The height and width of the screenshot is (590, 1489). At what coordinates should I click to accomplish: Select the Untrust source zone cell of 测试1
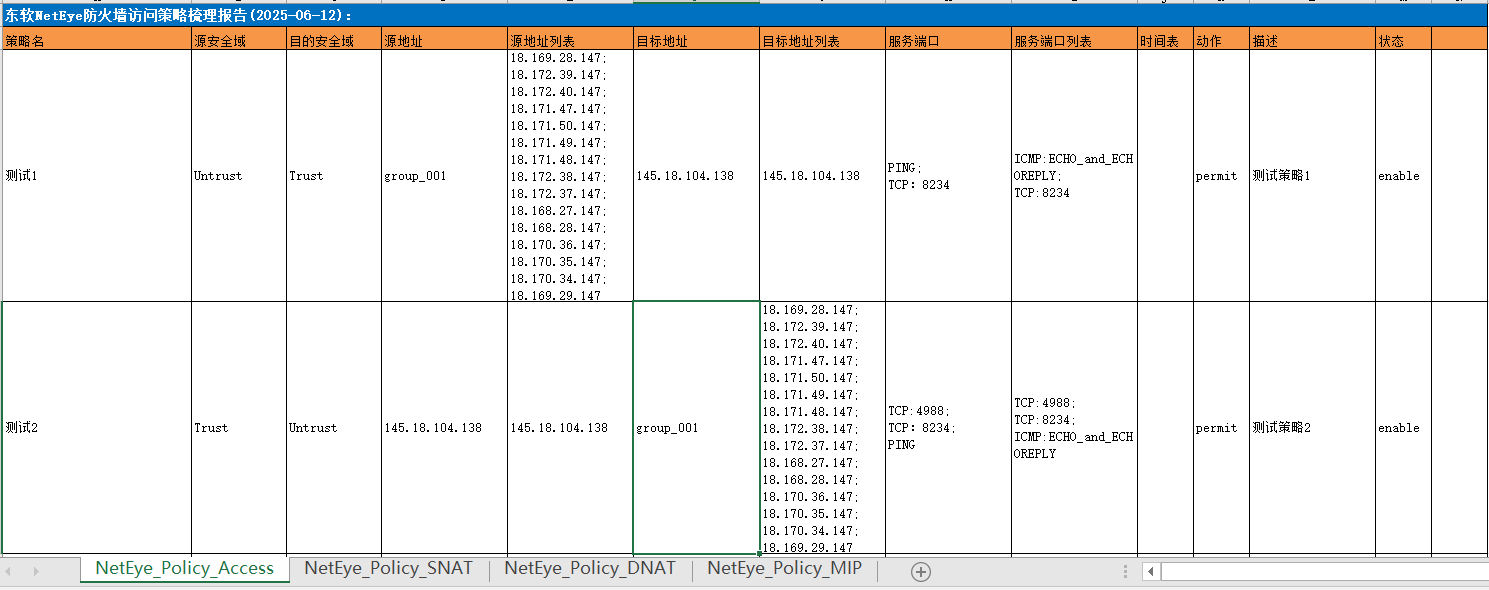239,176
